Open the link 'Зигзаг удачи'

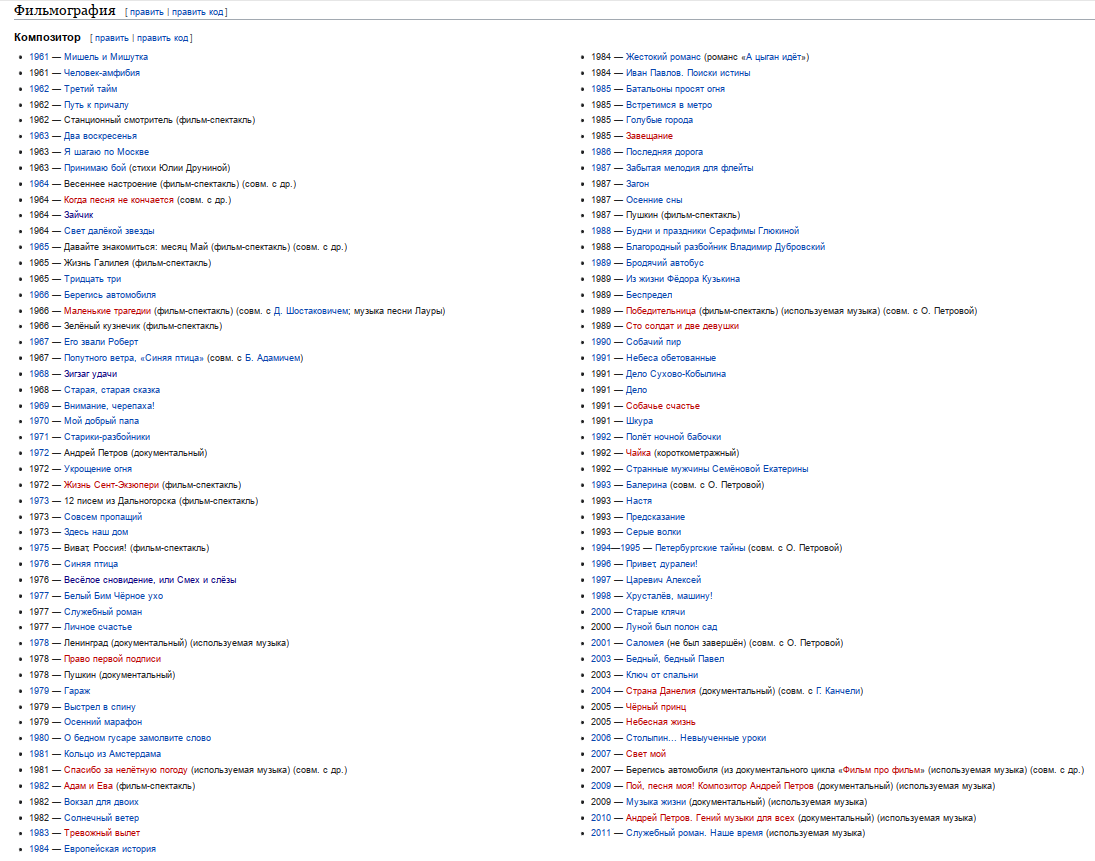(x=91, y=374)
